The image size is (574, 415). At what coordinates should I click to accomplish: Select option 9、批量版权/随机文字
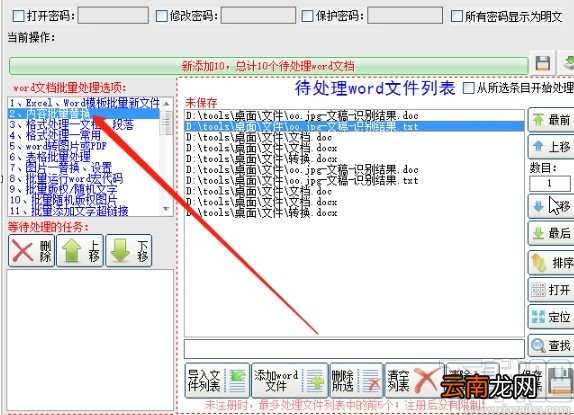84,190
